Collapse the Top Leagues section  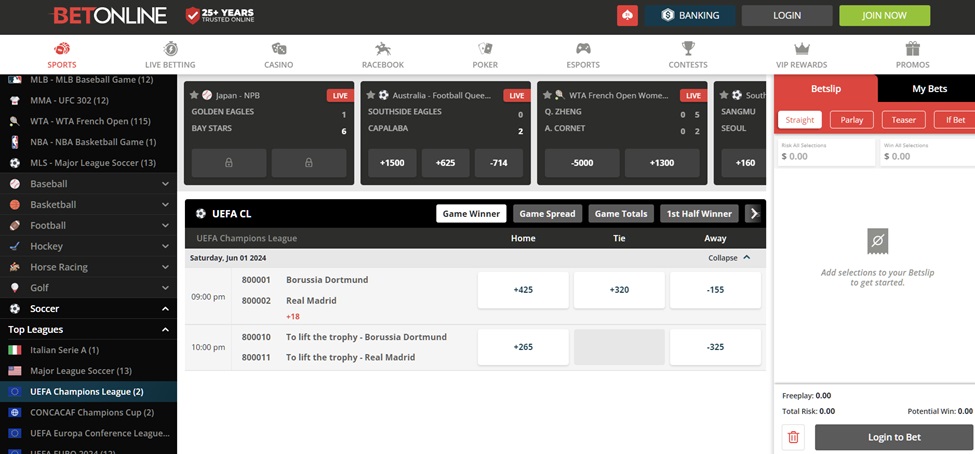click(x=165, y=329)
